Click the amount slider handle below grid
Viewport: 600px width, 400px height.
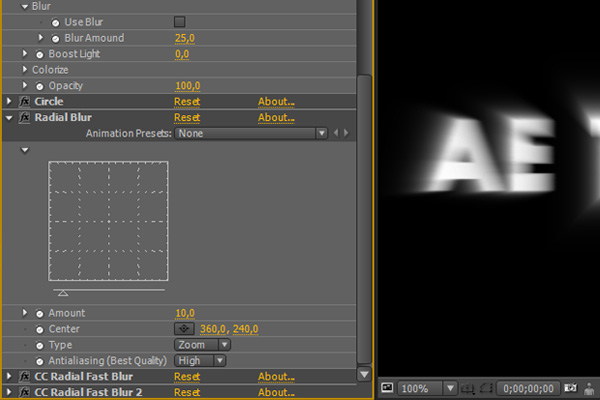pyautogui.click(x=63, y=293)
